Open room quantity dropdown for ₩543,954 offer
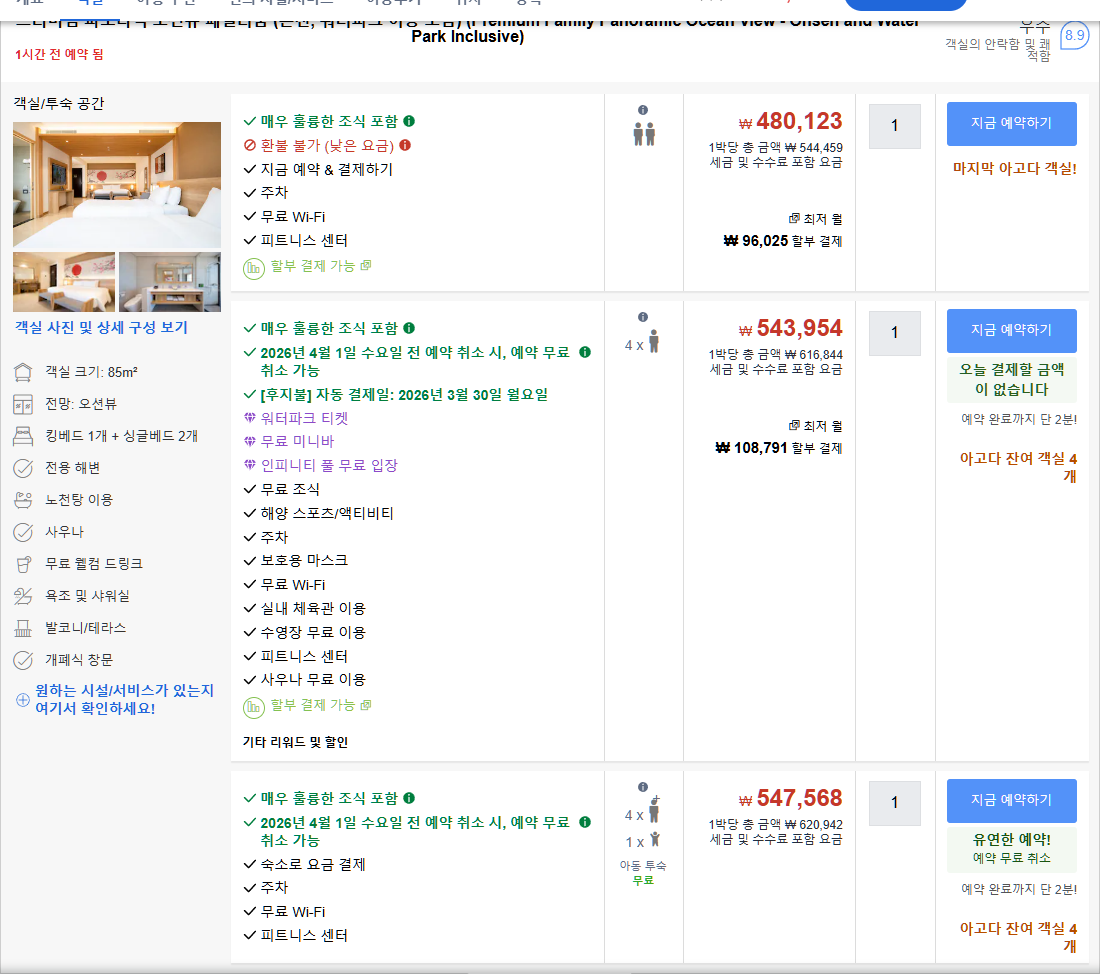The image size is (1100, 975). pos(894,333)
